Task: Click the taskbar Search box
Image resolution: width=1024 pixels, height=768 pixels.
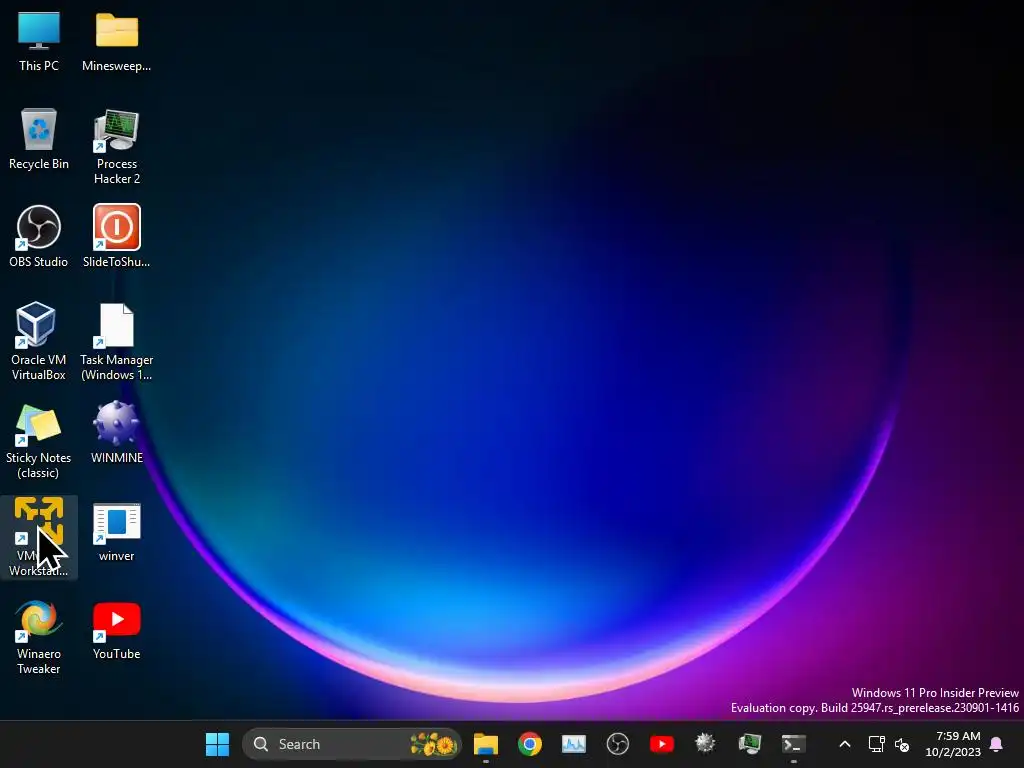Action: 351,744
